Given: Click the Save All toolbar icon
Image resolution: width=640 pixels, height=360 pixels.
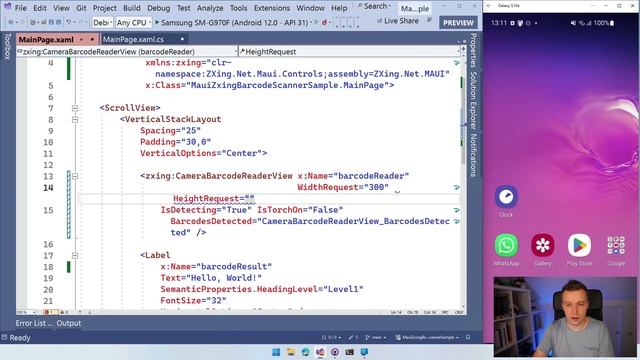Looking at the screenshot, I should click(x=59, y=22).
